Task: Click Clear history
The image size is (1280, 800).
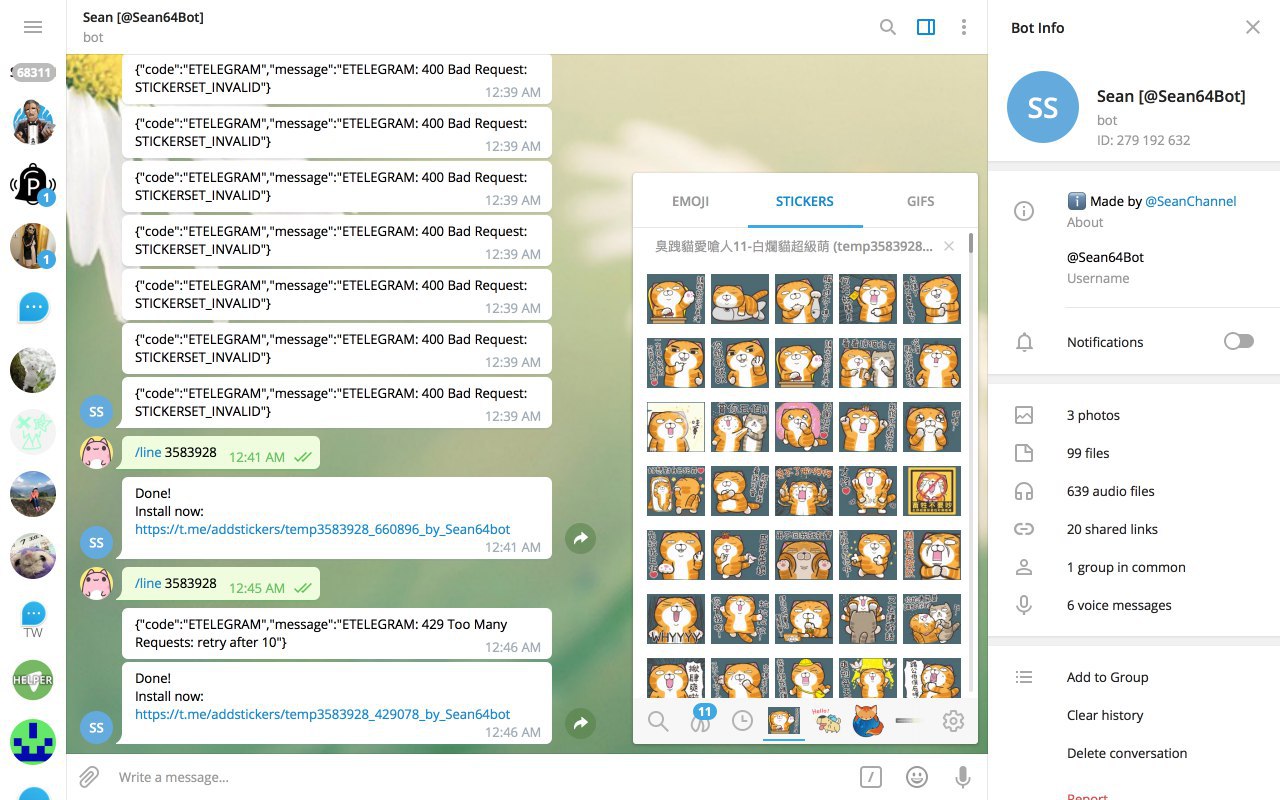Action: pos(1104,715)
